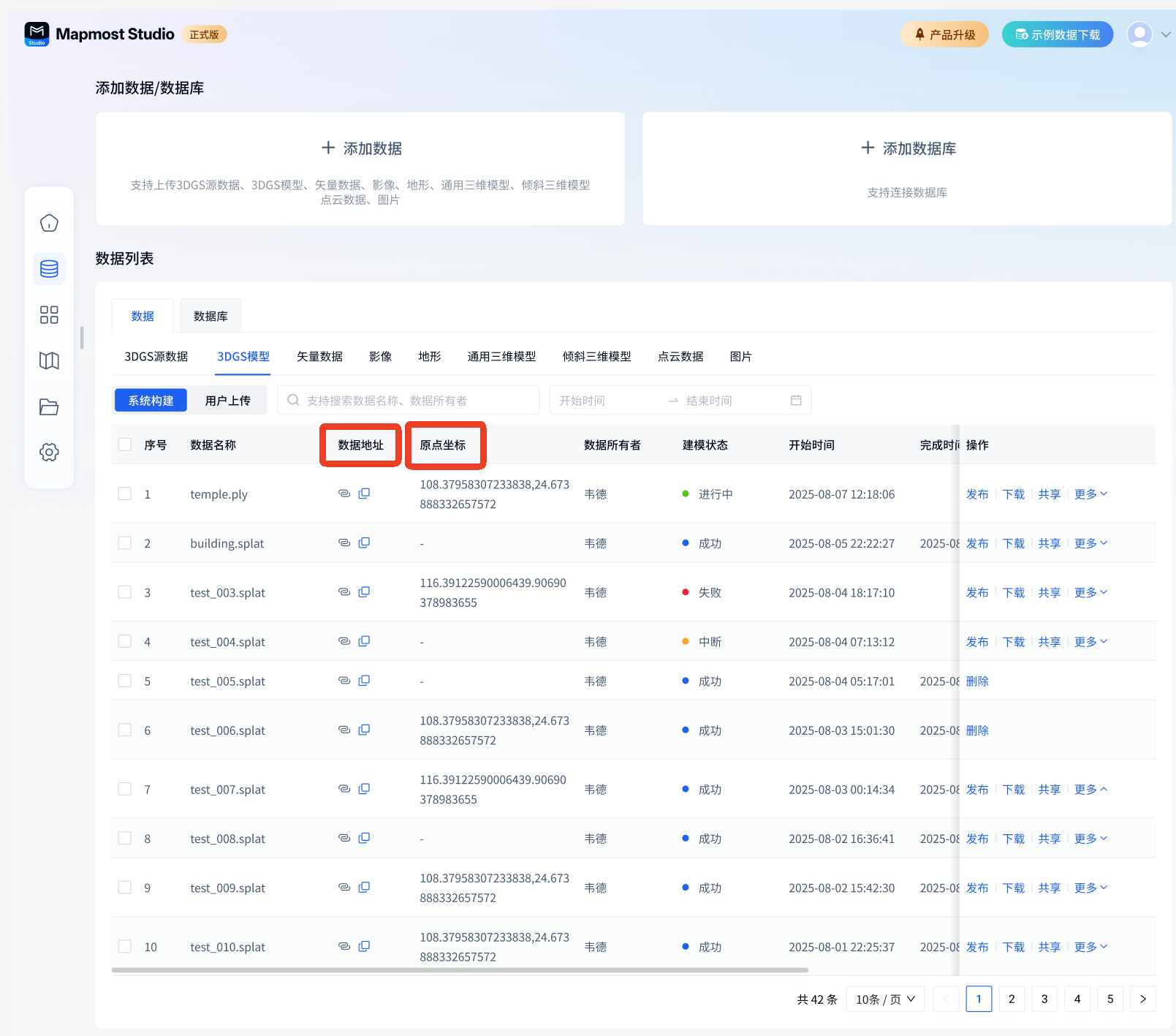Viewport: 1176px width, 1036px height.
Task: Open the home icon in left sidebar
Action: point(49,223)
